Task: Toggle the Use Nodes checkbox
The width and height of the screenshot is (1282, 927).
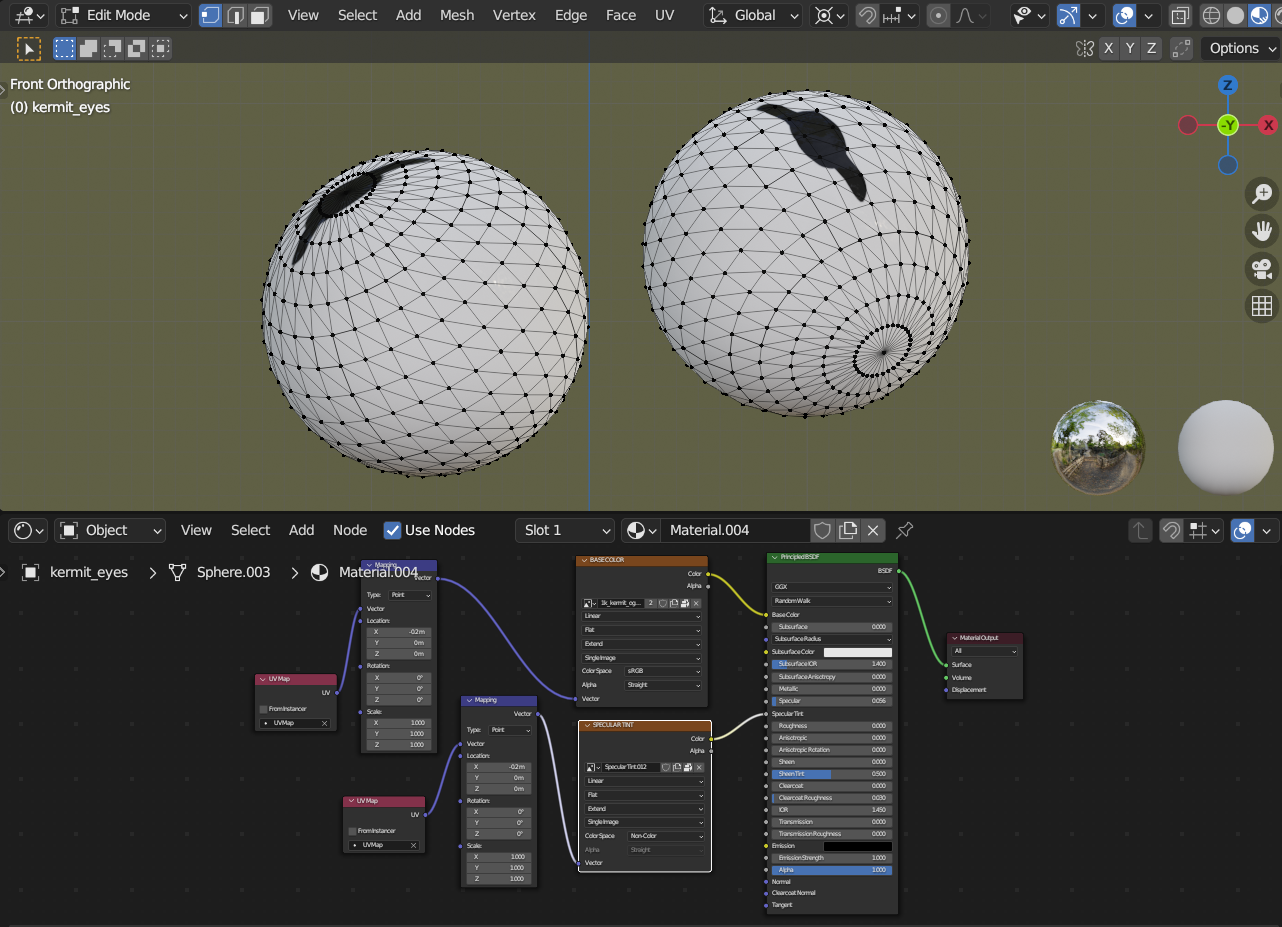Action: 393,530
